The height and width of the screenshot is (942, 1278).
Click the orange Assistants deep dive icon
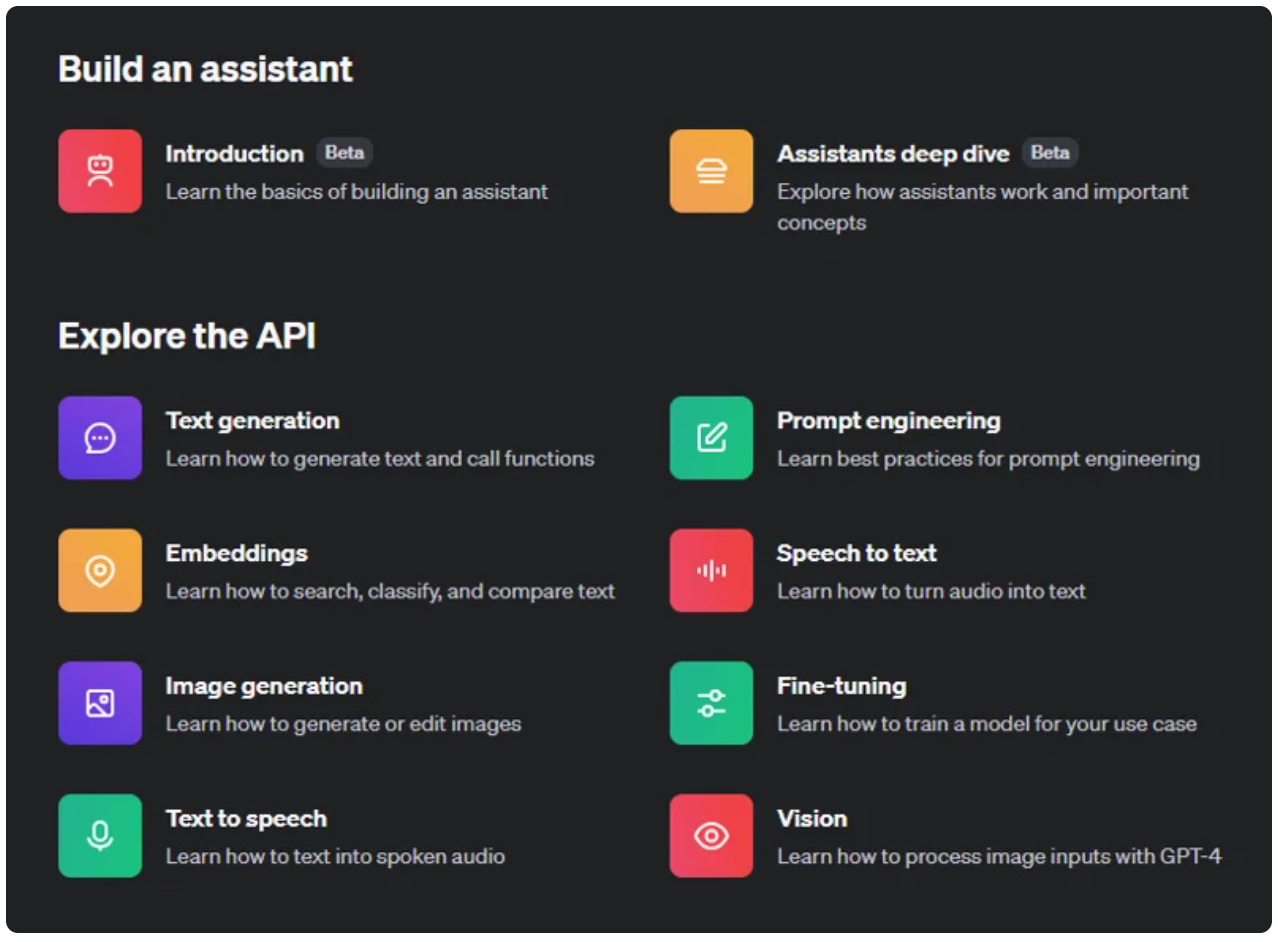pyautogui.click(x=711, y=171)
